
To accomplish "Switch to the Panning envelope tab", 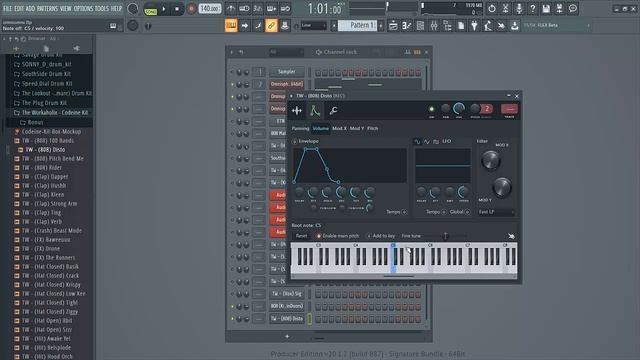I will (x=300, y=129).
